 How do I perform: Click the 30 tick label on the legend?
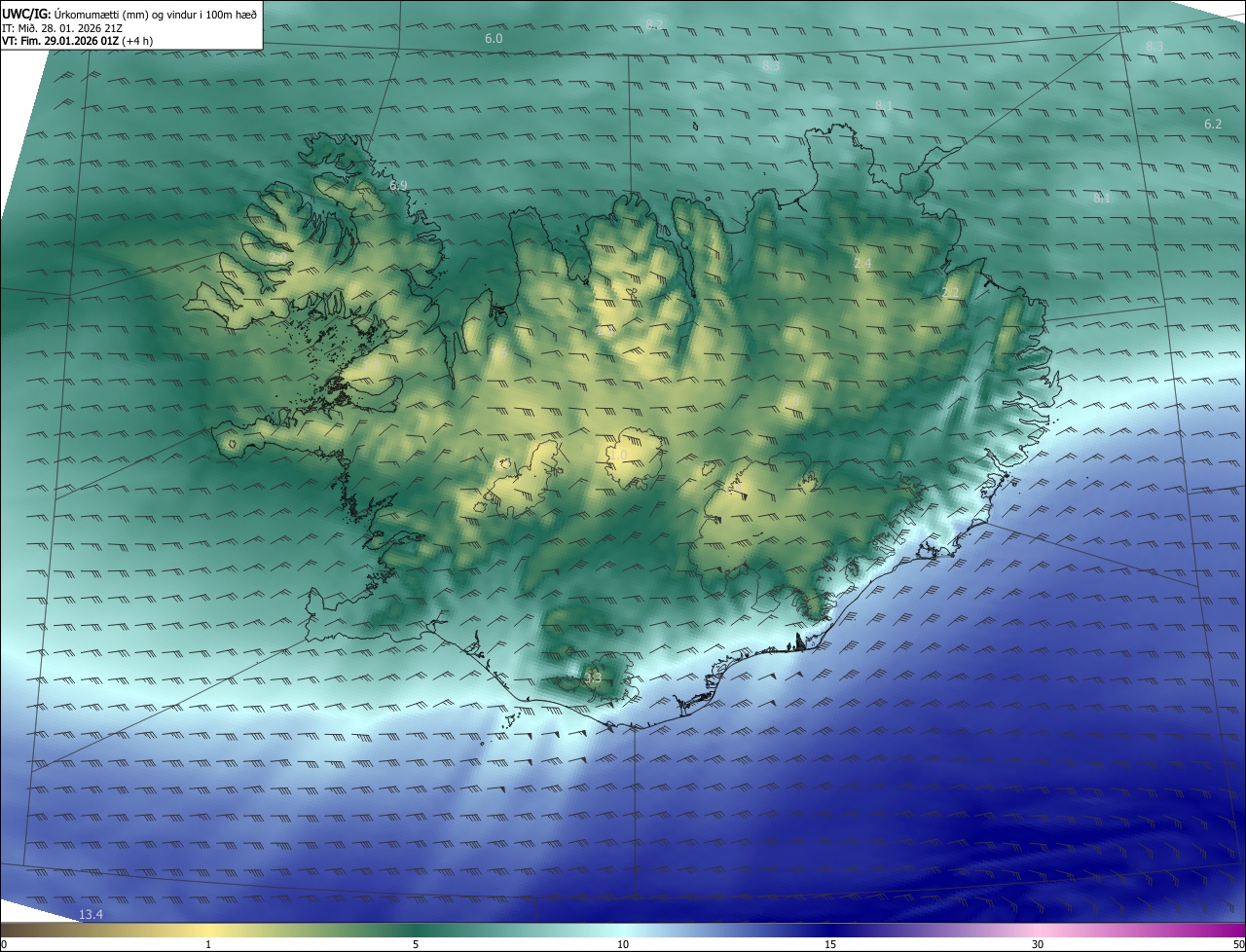pos(1038,944)
